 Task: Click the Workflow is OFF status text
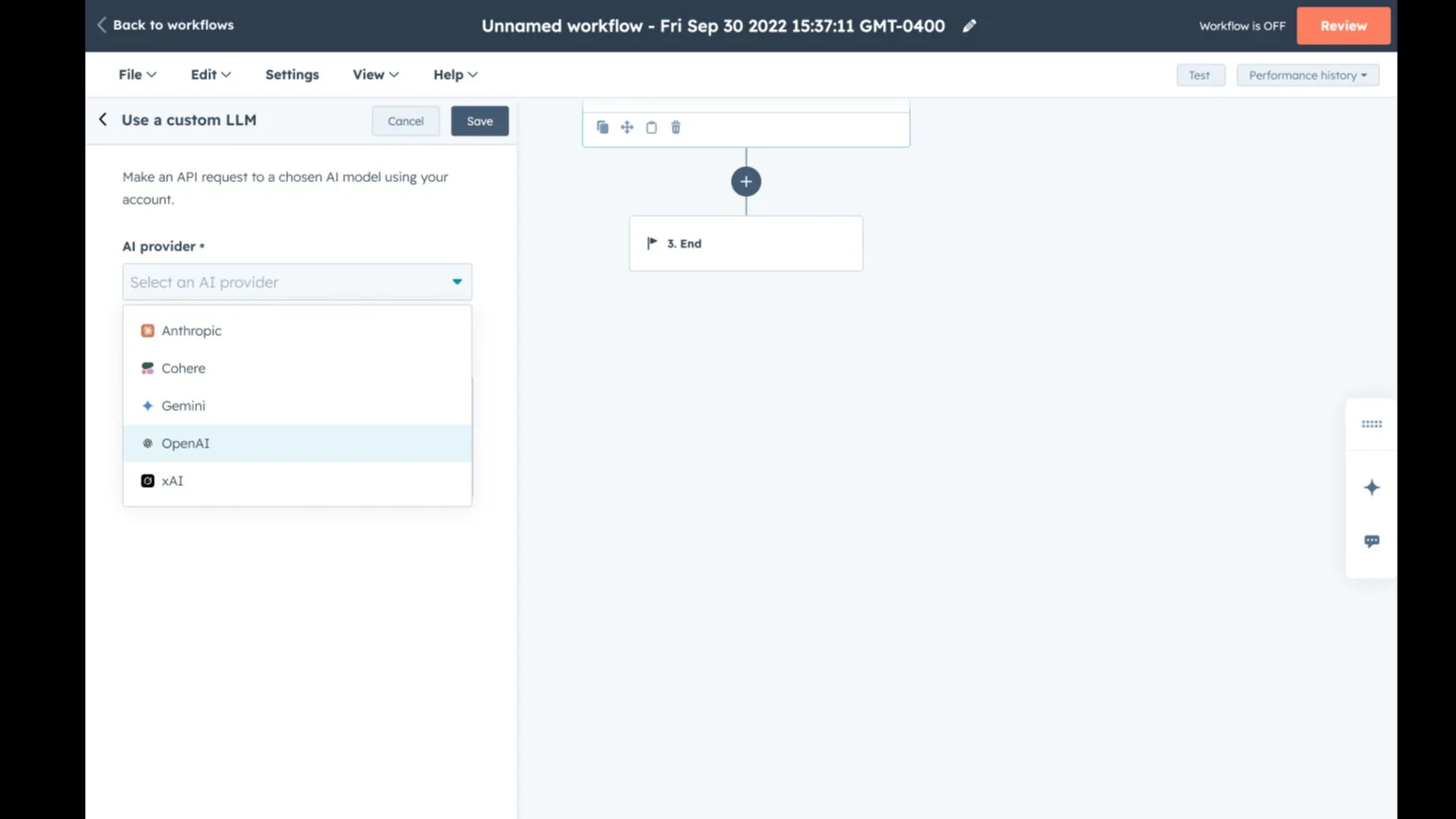click(1242, 26)
